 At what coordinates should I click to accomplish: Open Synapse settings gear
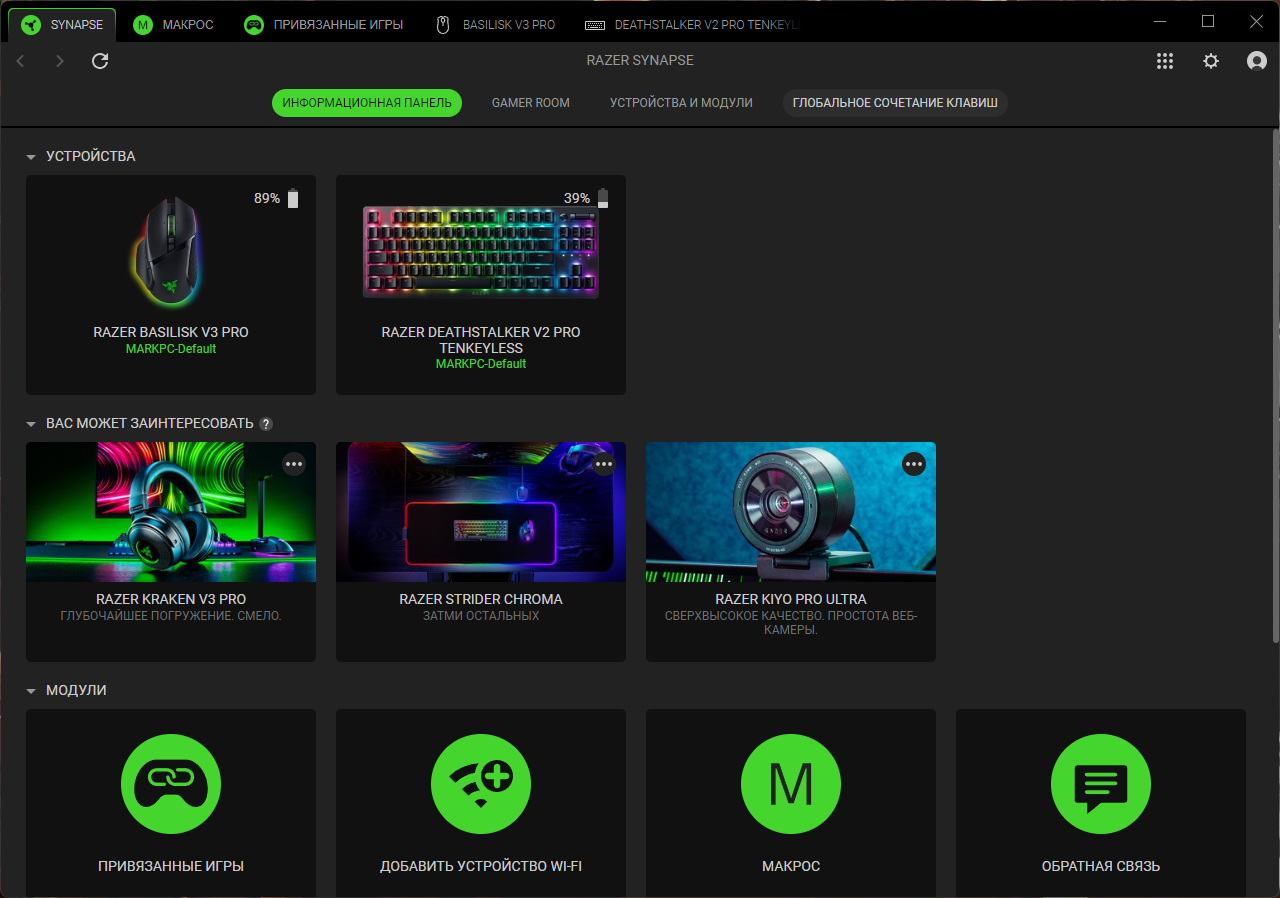(x=1211, y=61)
